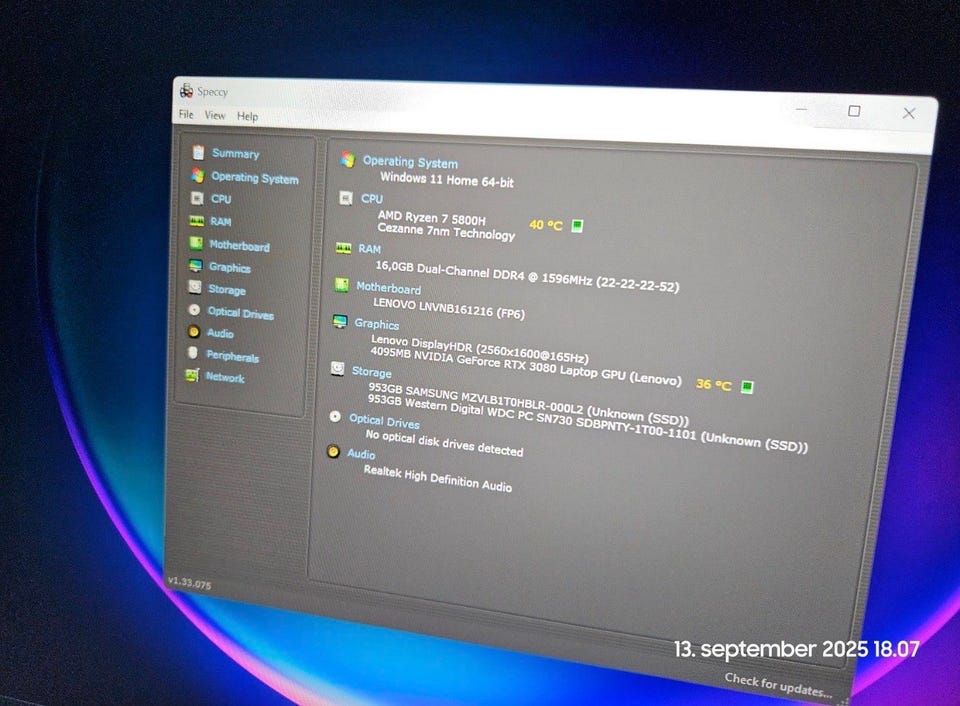
Task: Click the 'AMD Ryzen 7 5800H' text
Action: tap(432, 218)
